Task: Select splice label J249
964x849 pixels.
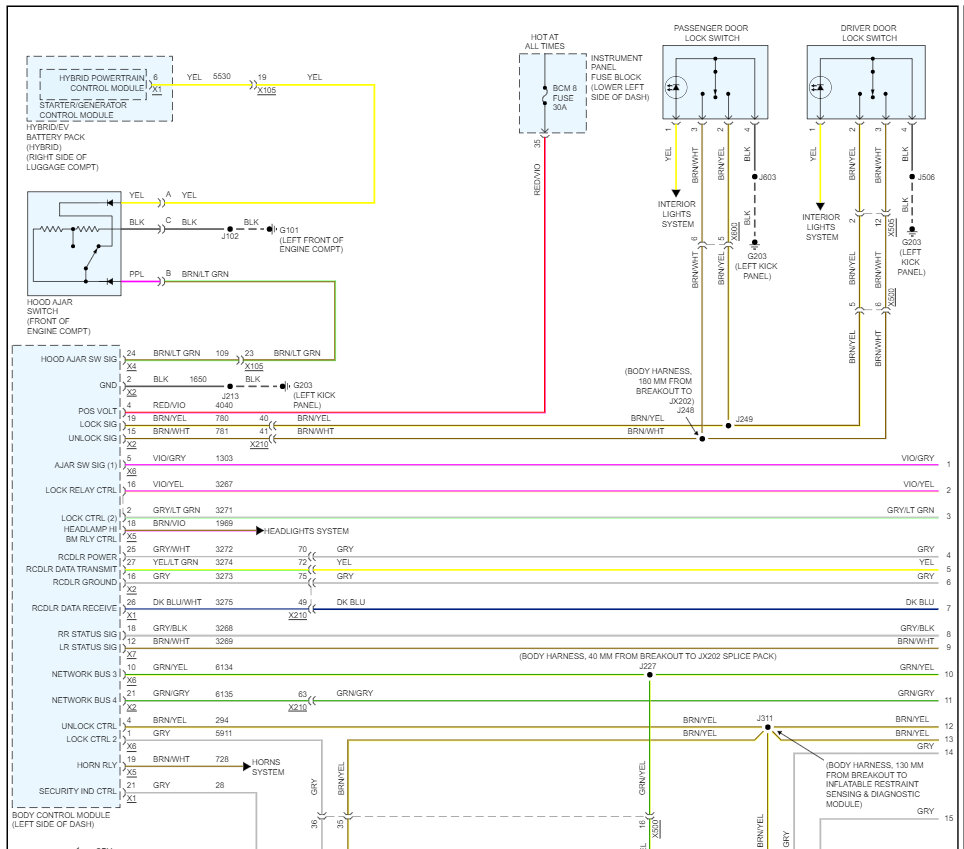Action: tap(744, 419)
